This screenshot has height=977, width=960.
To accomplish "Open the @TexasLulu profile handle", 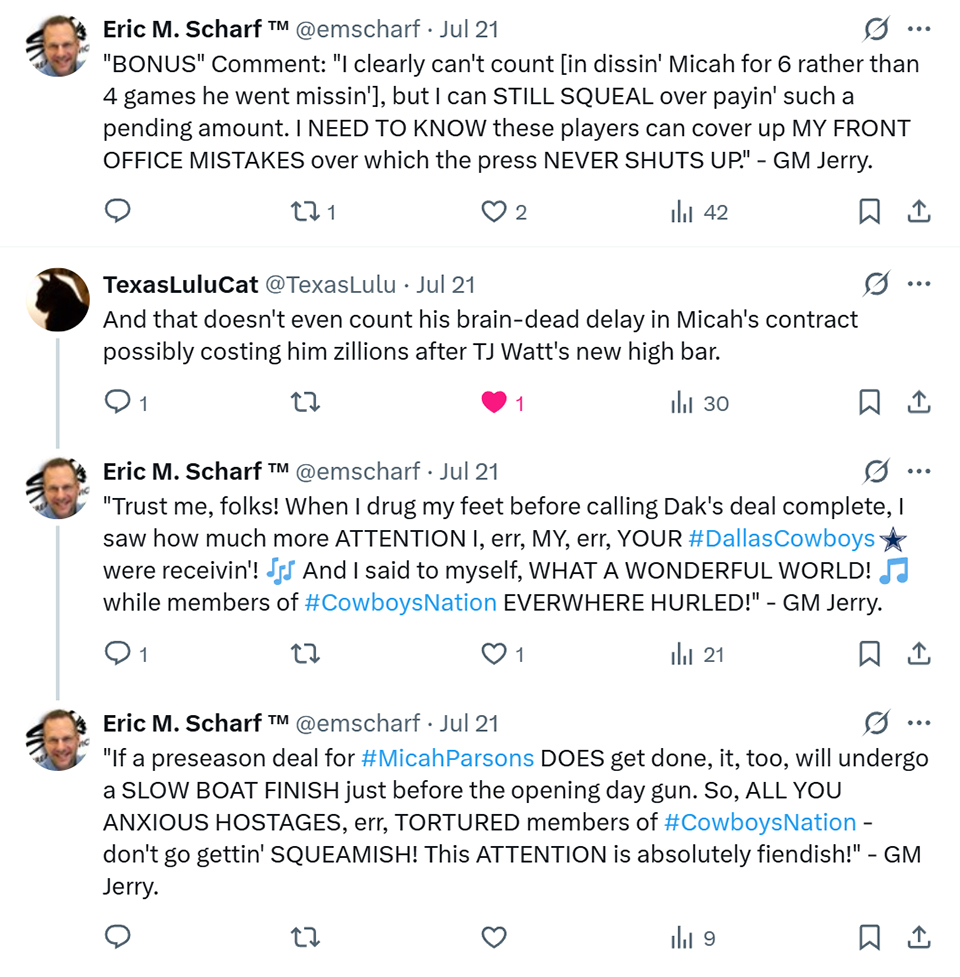I will coord(330,285).
